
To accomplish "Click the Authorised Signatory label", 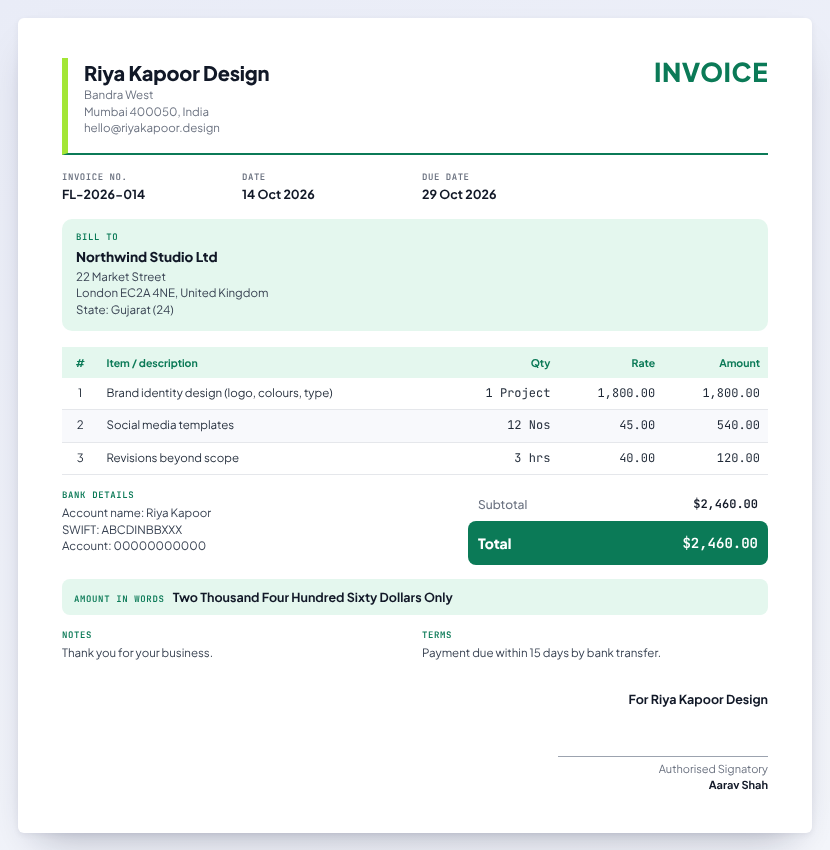I will point(713,769).
